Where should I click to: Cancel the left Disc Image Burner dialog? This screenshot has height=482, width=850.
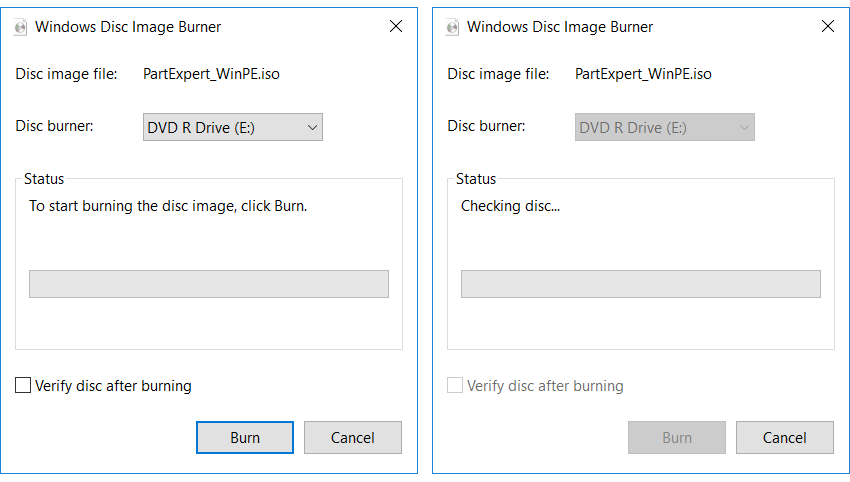pyautogui.click(x=353, y=438)
